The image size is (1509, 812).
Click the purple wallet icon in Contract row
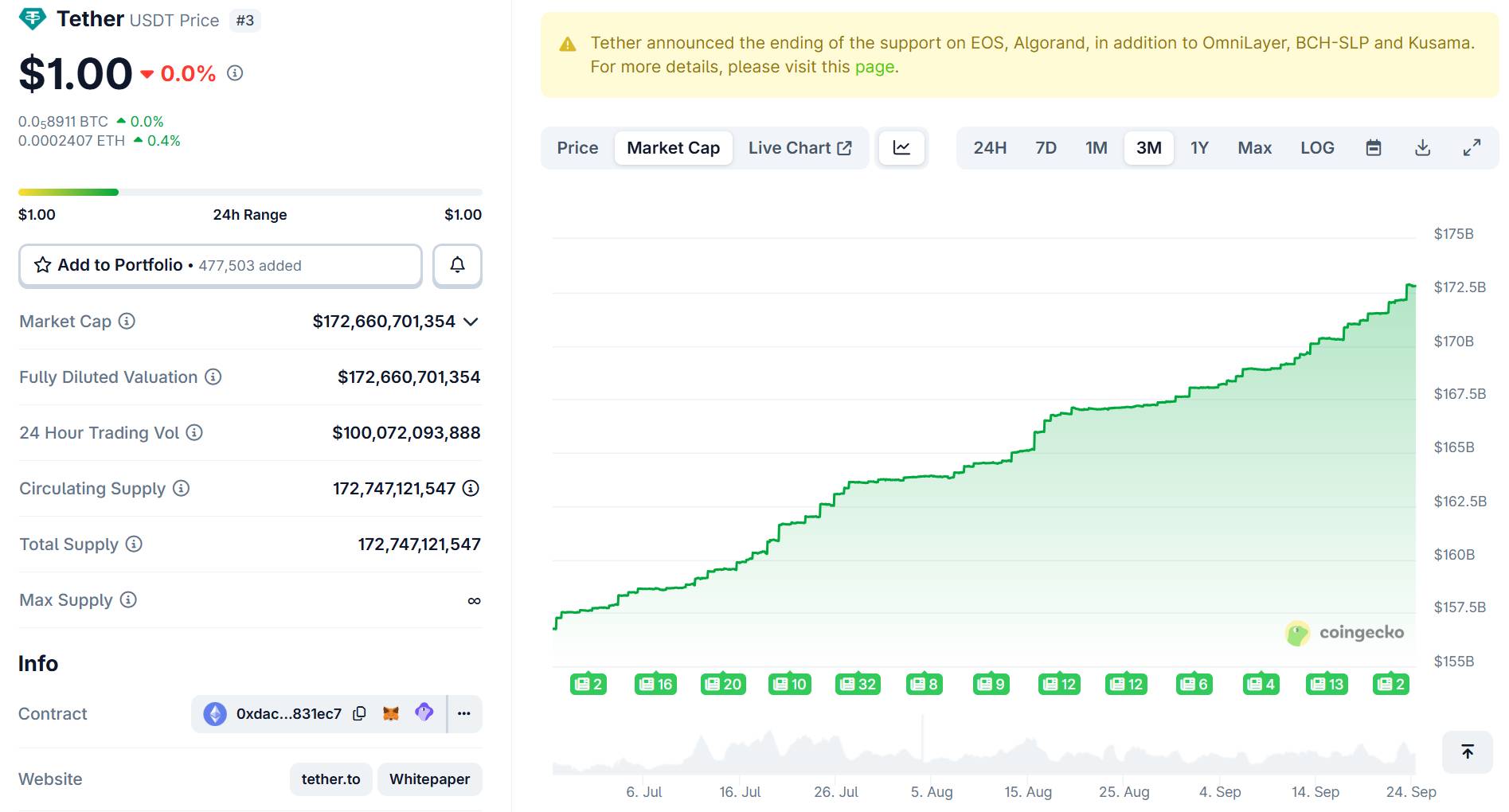click(424, 712)
